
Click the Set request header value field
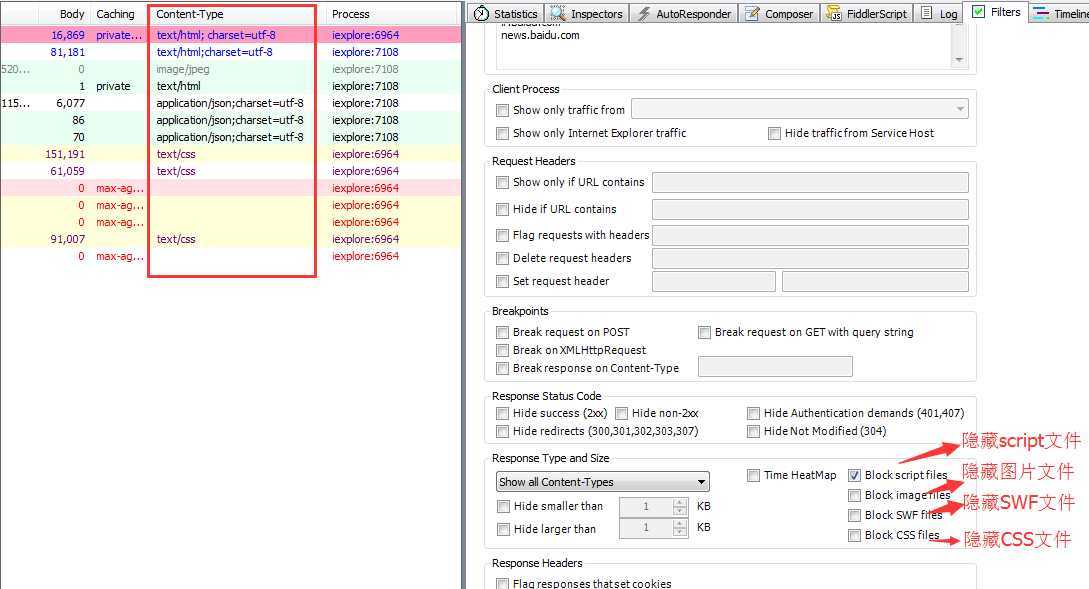click(x=875, y=281)
